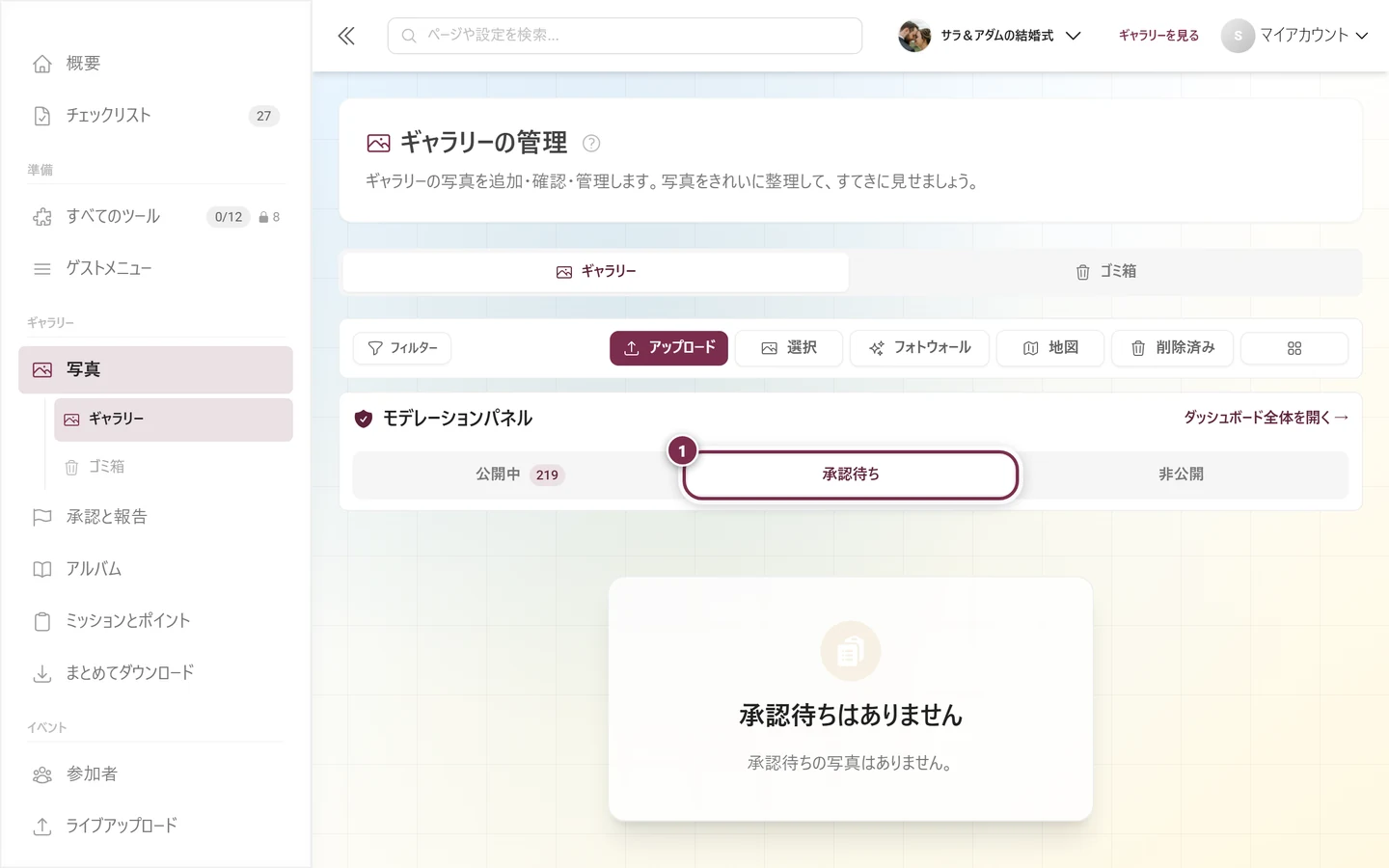The height and width of the screenshot is (868, 1389).
Task: Open ダッシュボード全体を開く link
Action: click(1266, 418)
